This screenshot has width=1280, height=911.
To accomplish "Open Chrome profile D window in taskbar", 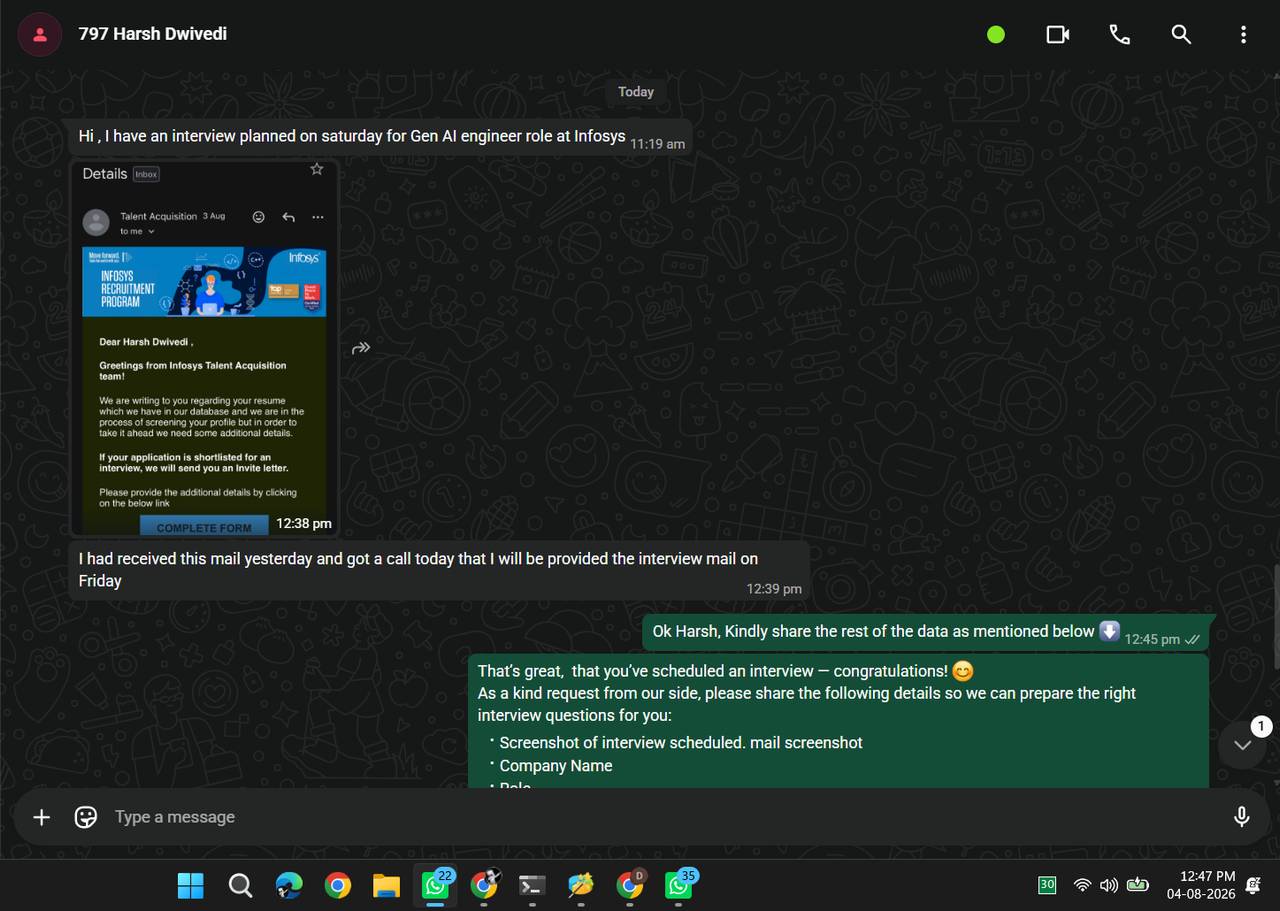I will pyautogui.click(x=631, y=884).
